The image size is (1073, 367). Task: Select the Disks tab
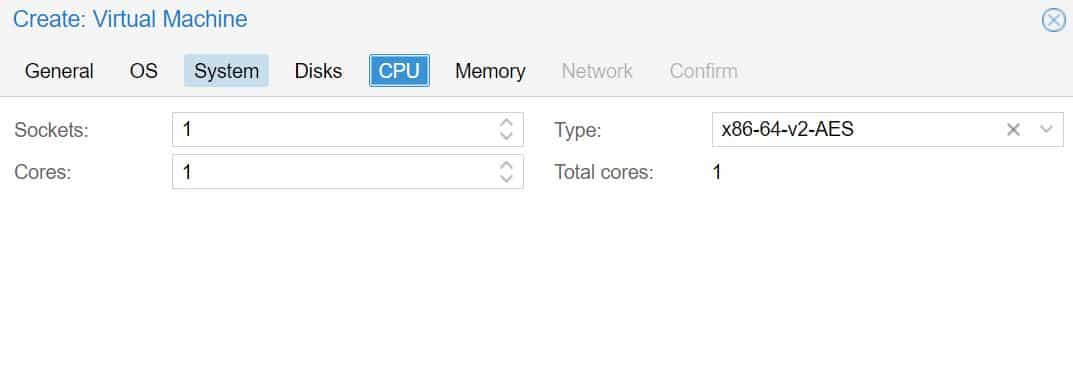click(318, 71)
